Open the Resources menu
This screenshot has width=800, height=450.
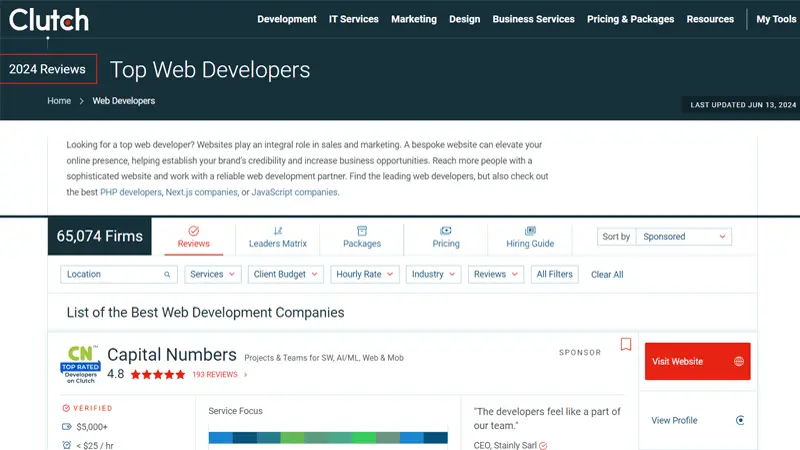click(710, 19)
